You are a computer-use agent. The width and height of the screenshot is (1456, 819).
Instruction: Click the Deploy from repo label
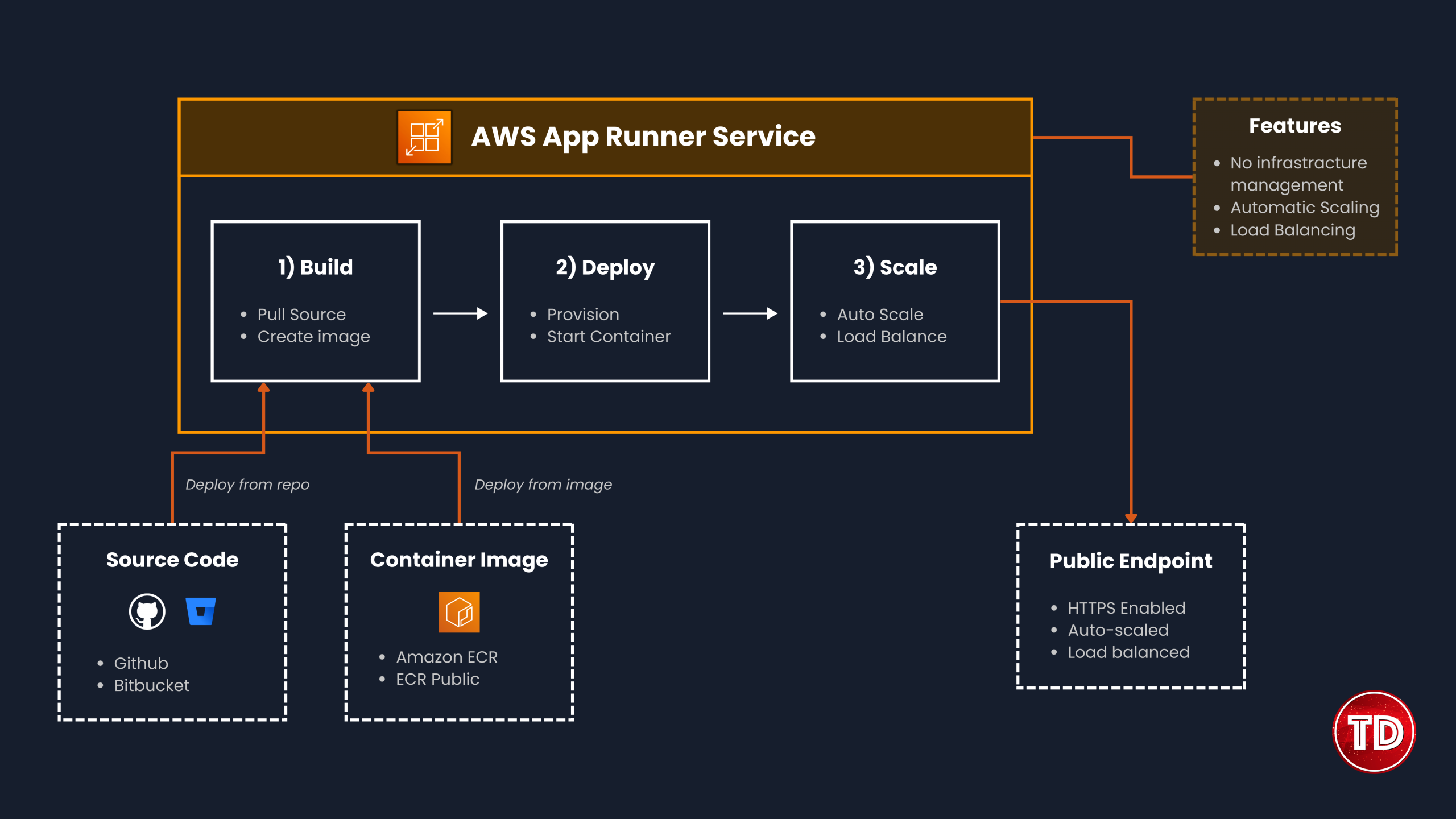click(x=247, y=485)
